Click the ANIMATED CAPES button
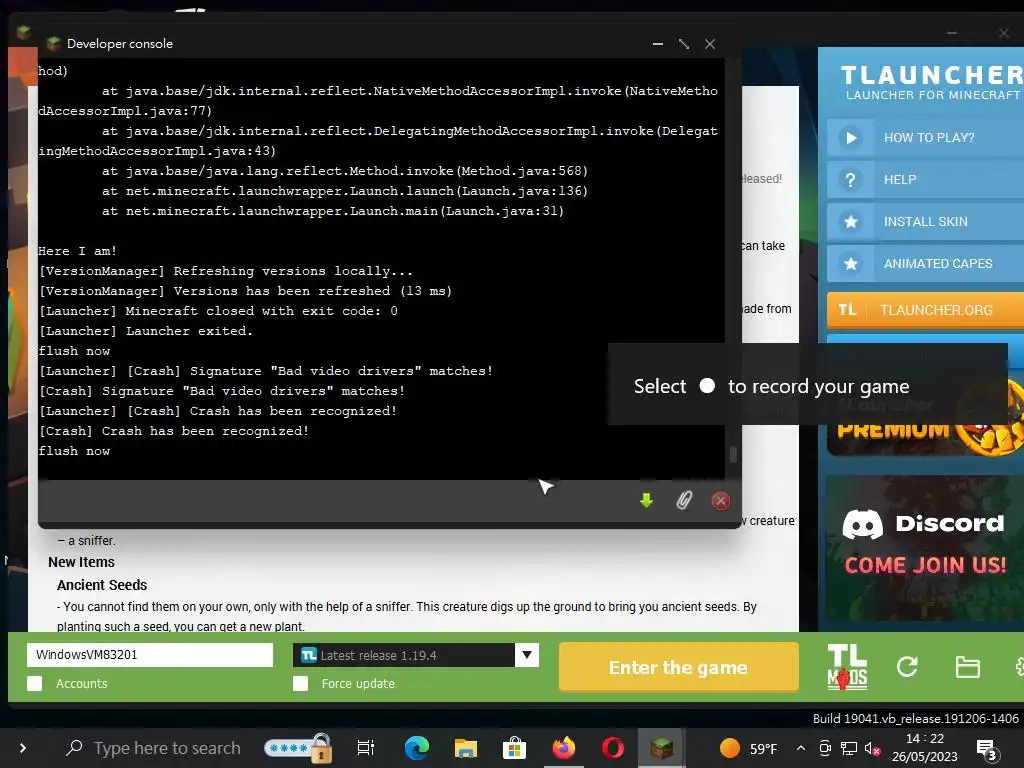 click(x=925, y=264)
